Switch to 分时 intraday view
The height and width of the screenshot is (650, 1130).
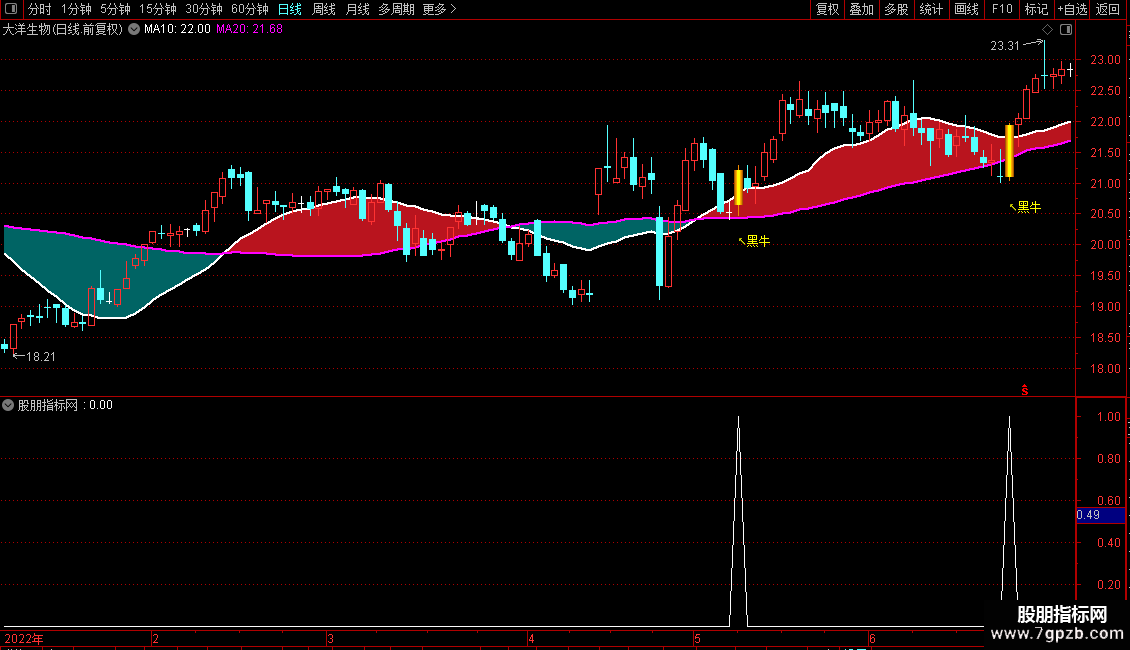[40, 9]
